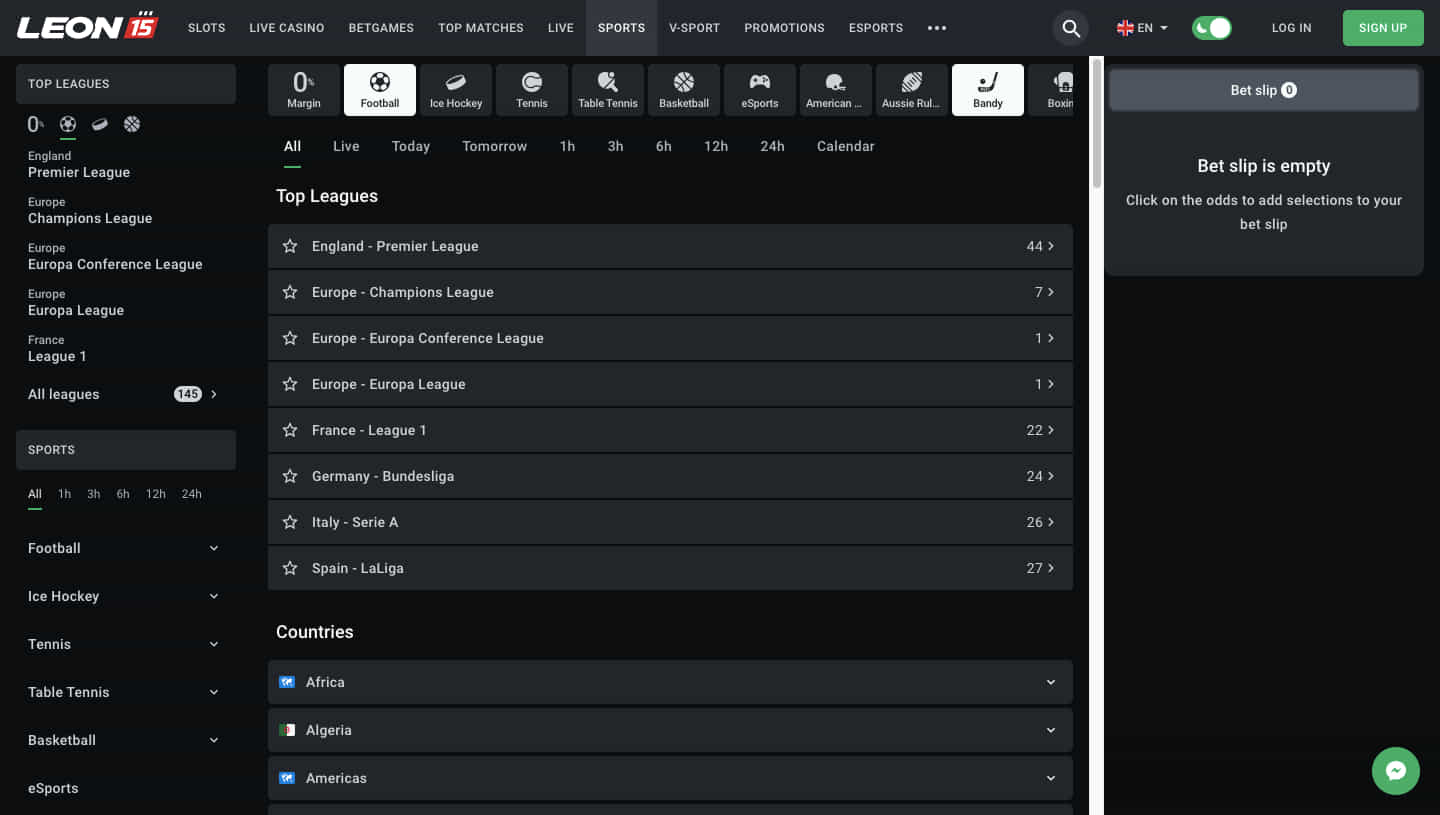Click the football icon under Top Leagues
This screenshot has width=1440, height=815.
(68, 124)
